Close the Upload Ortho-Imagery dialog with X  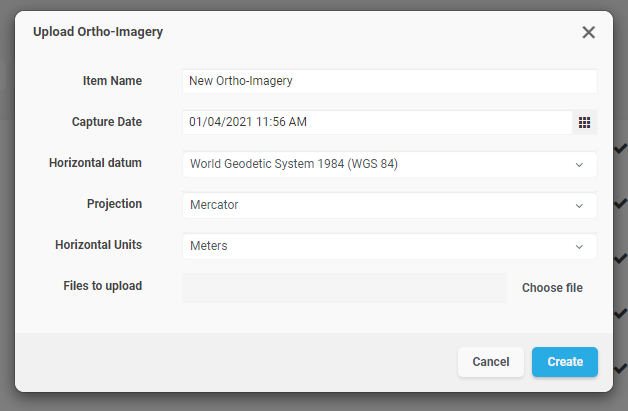588,32
